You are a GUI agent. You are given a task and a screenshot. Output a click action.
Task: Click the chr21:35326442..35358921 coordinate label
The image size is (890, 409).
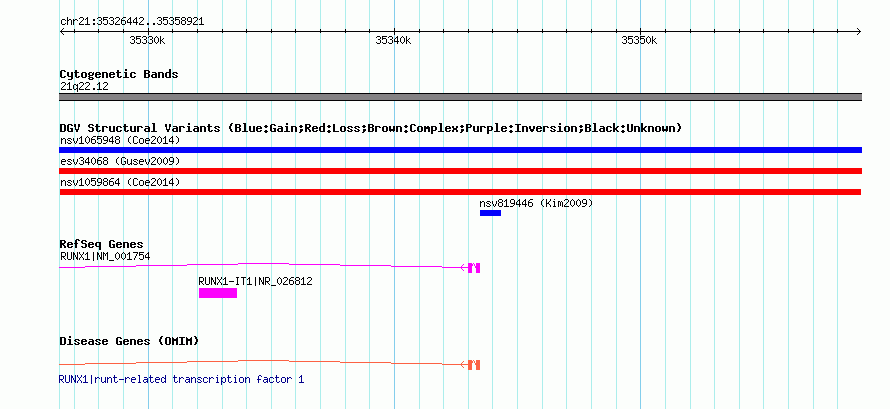point(132,22)
